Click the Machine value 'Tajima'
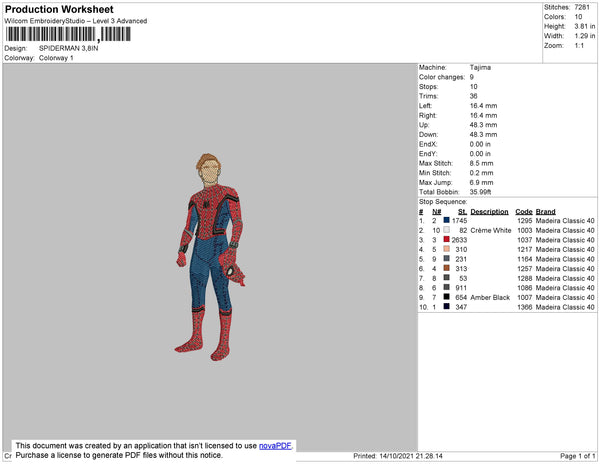 480,67
